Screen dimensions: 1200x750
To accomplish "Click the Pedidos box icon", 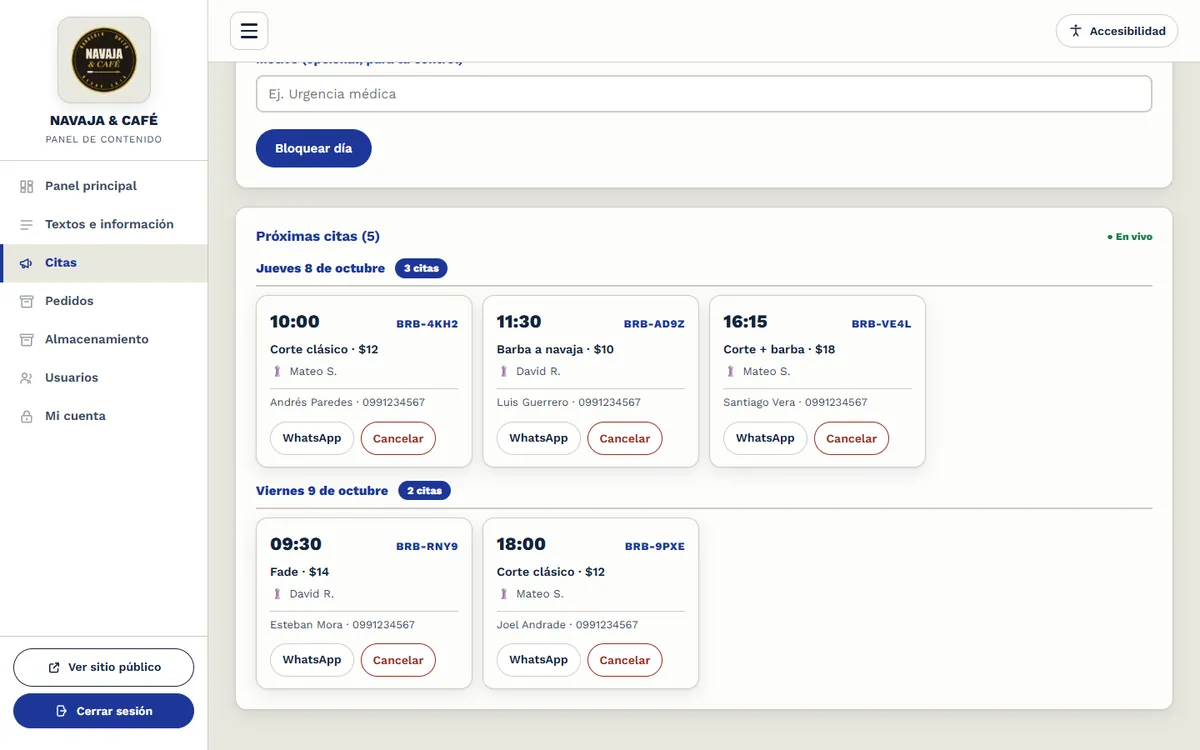I will [x=27, y=301].
